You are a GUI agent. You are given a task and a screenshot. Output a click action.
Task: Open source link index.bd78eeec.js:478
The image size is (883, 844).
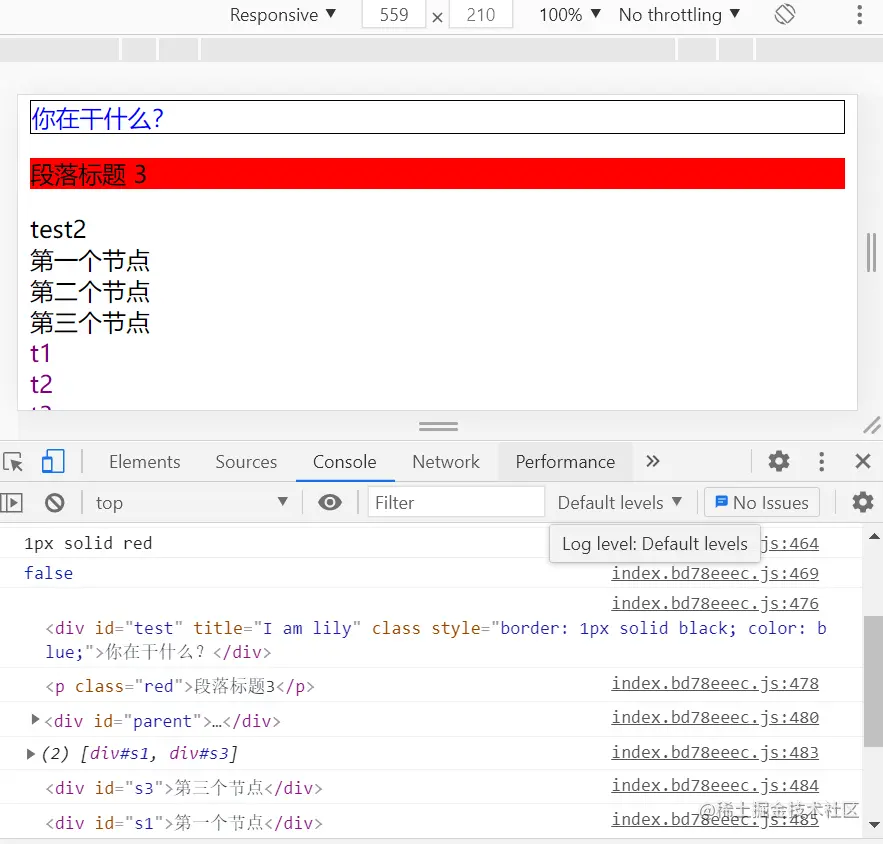[715, 683]
